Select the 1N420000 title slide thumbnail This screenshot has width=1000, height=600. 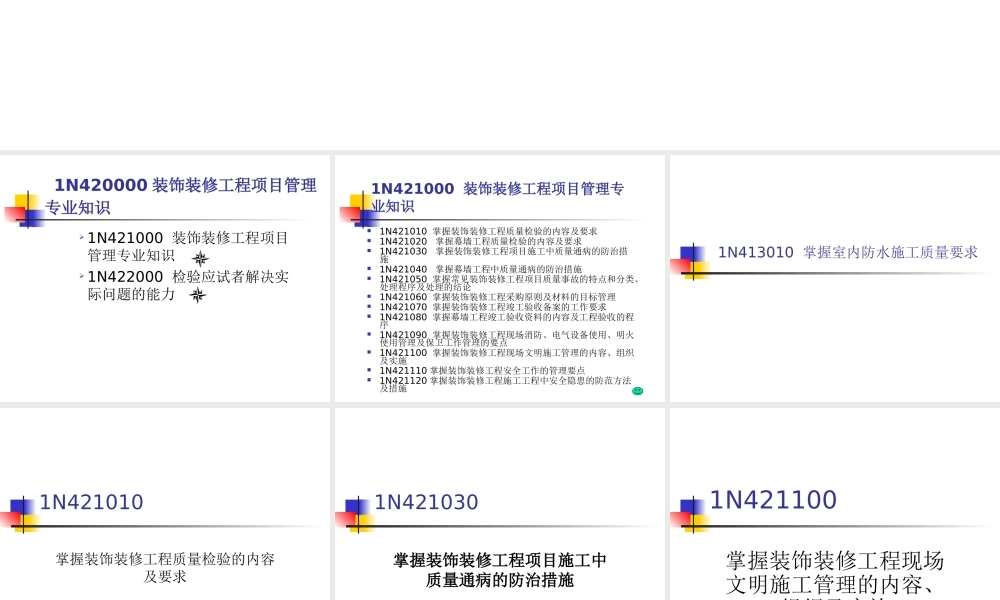click(x=165, y=275)
